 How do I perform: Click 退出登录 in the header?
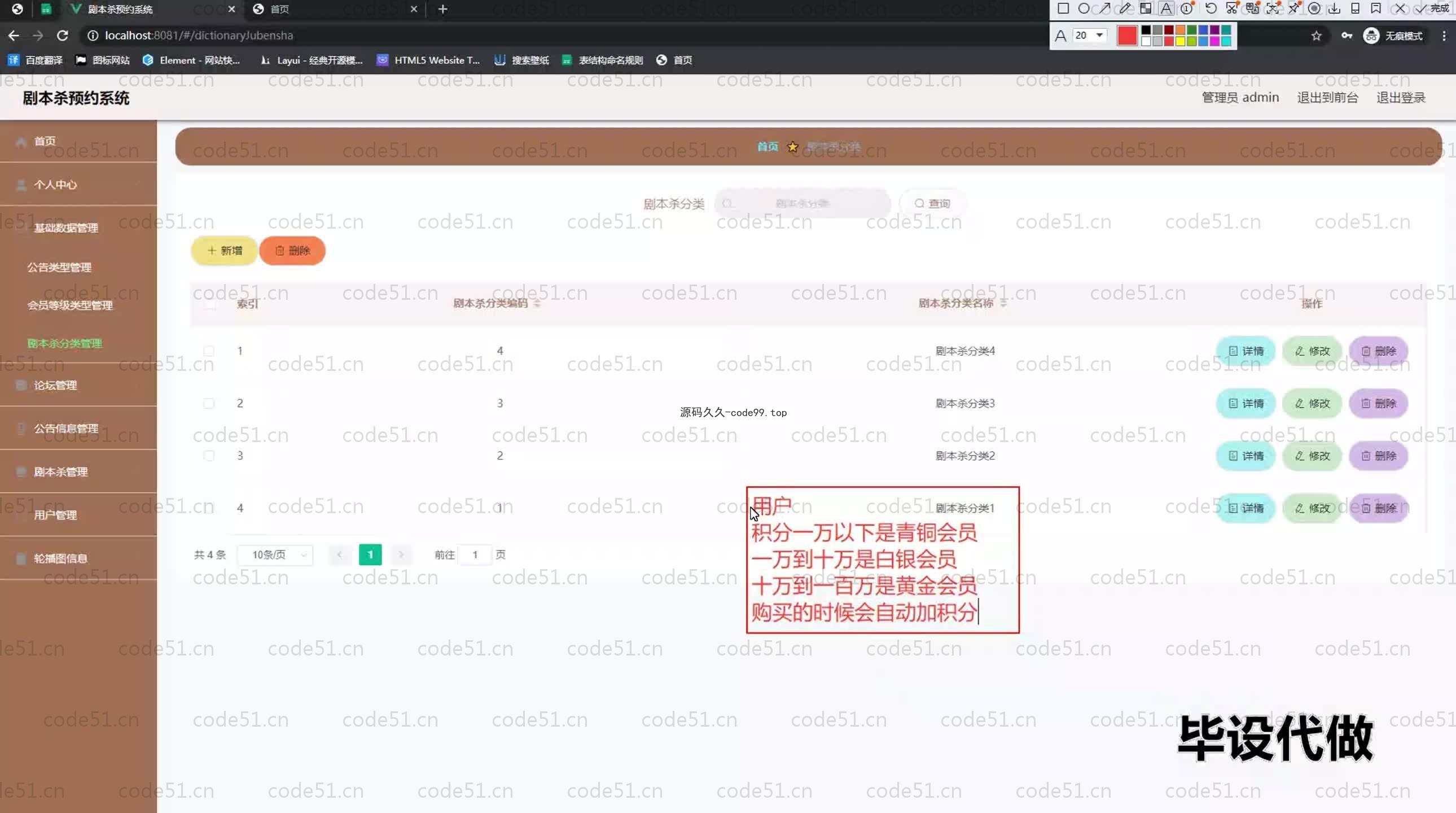1401,97
